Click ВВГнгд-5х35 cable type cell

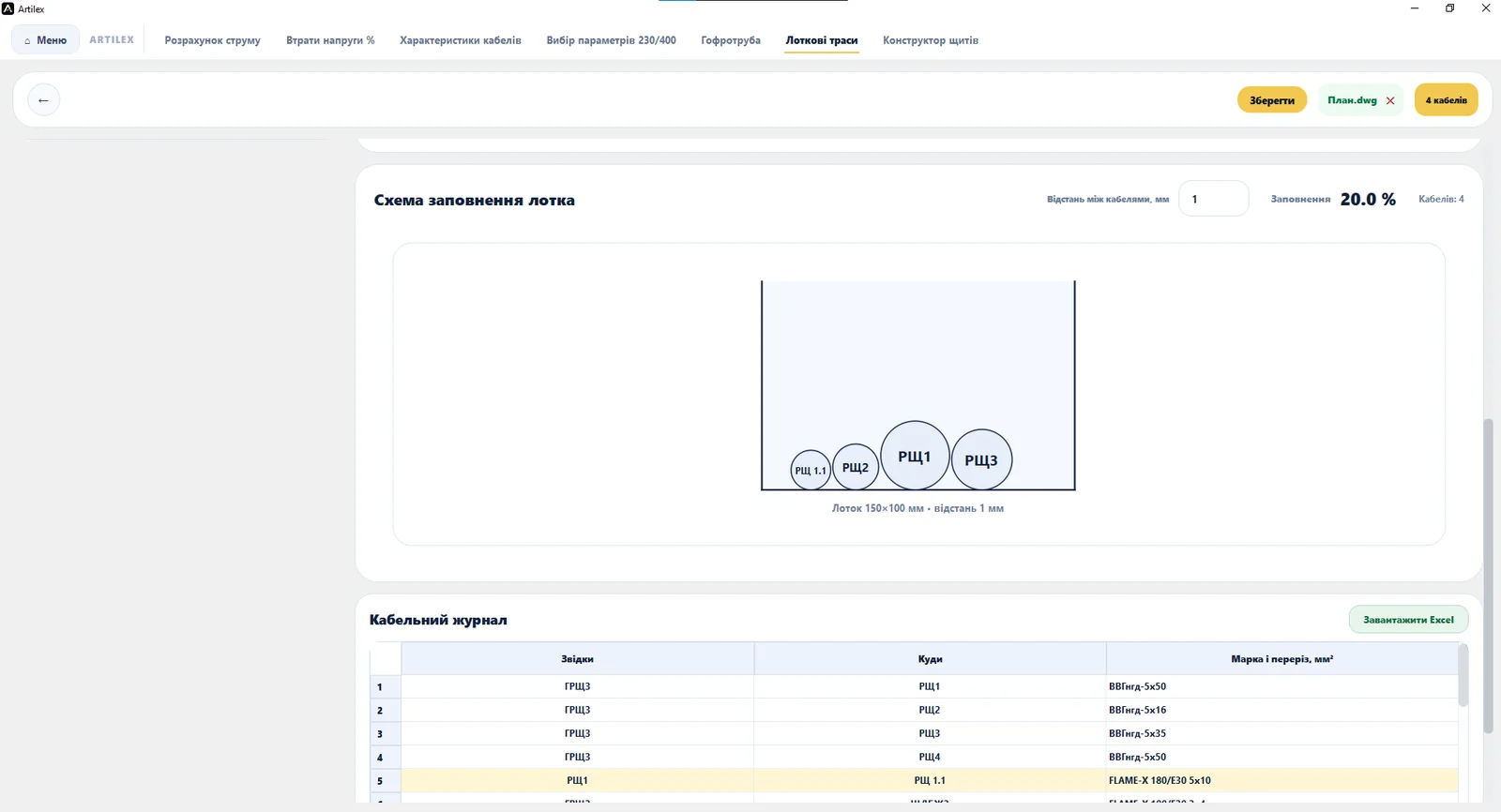(x=1281, y=733)
